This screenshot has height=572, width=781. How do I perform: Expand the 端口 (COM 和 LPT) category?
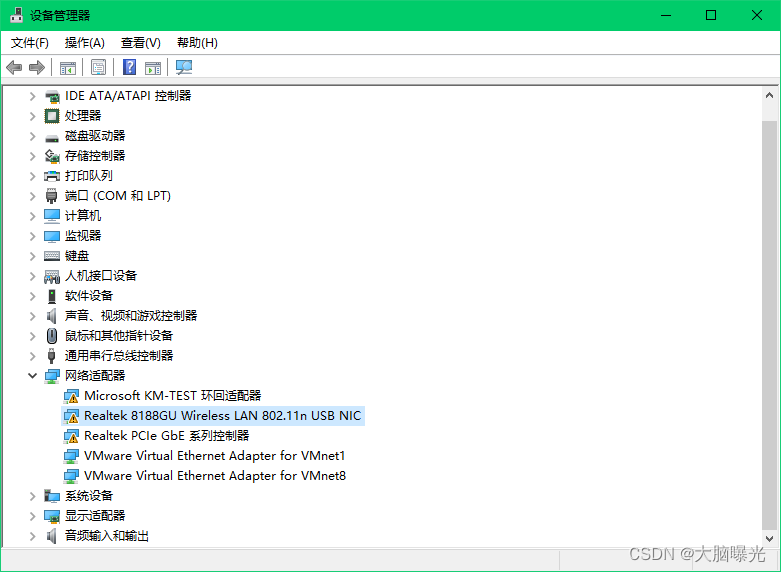coord(32,196)
